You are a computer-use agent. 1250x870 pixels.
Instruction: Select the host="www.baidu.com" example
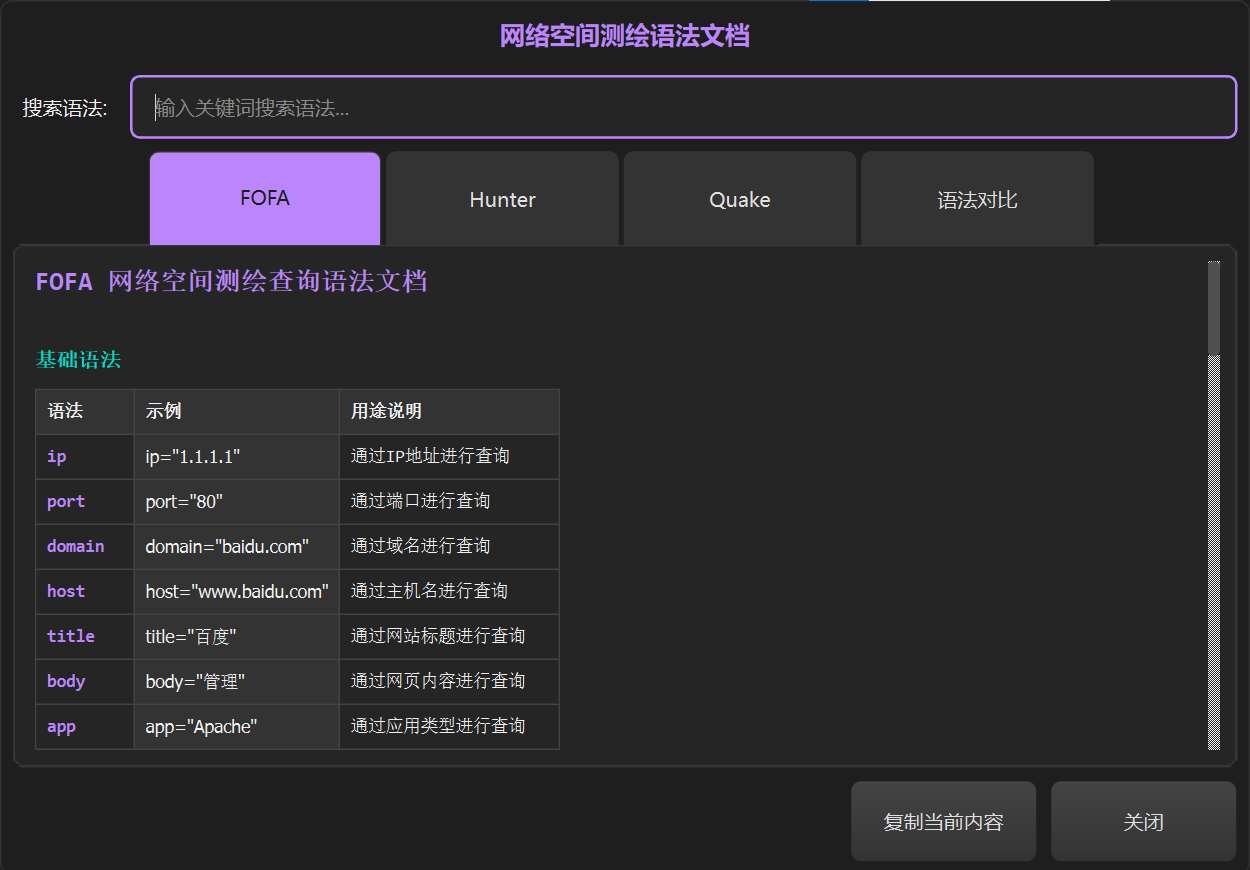click(x=236, y=592)
